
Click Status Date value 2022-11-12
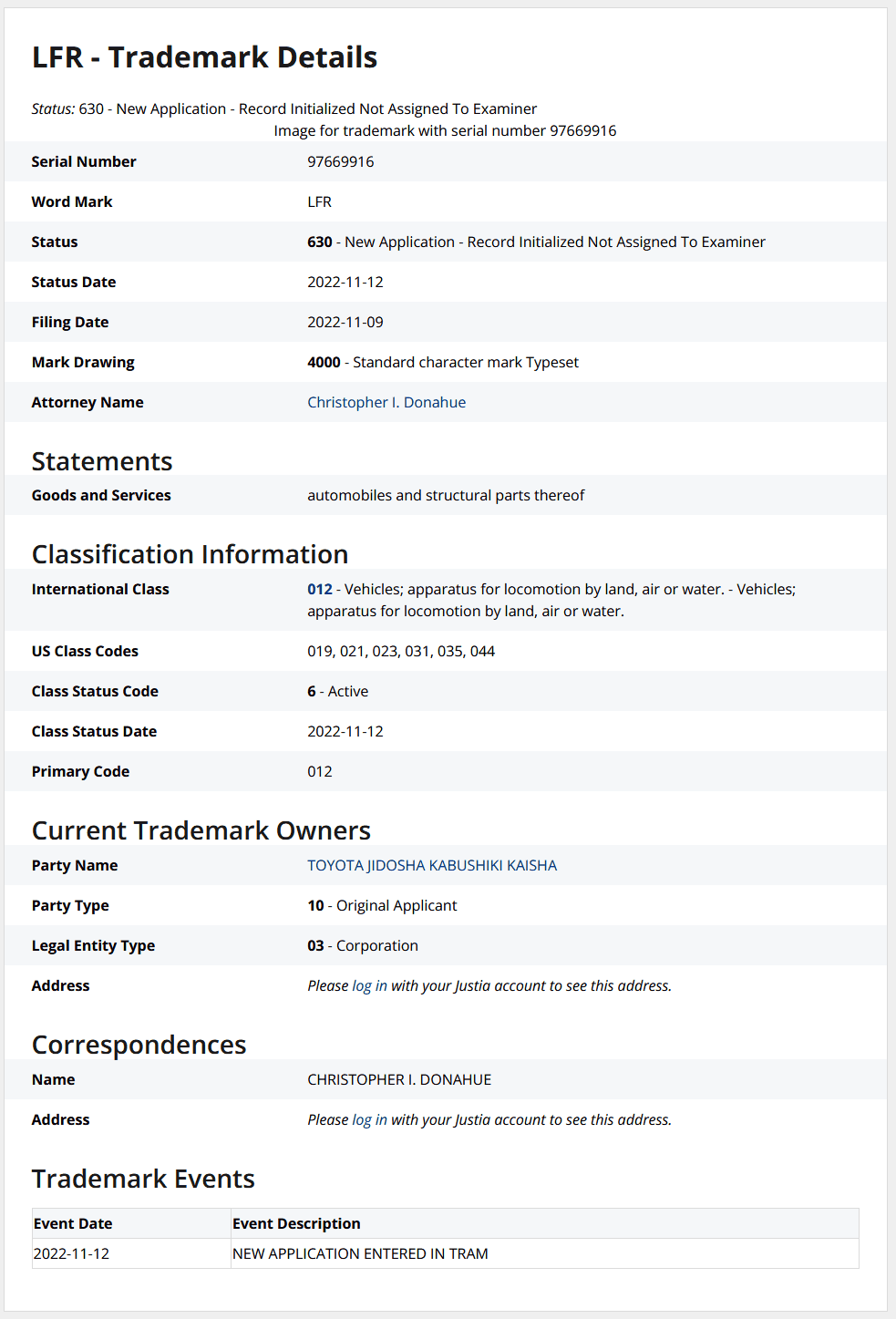tap(345, 282)
